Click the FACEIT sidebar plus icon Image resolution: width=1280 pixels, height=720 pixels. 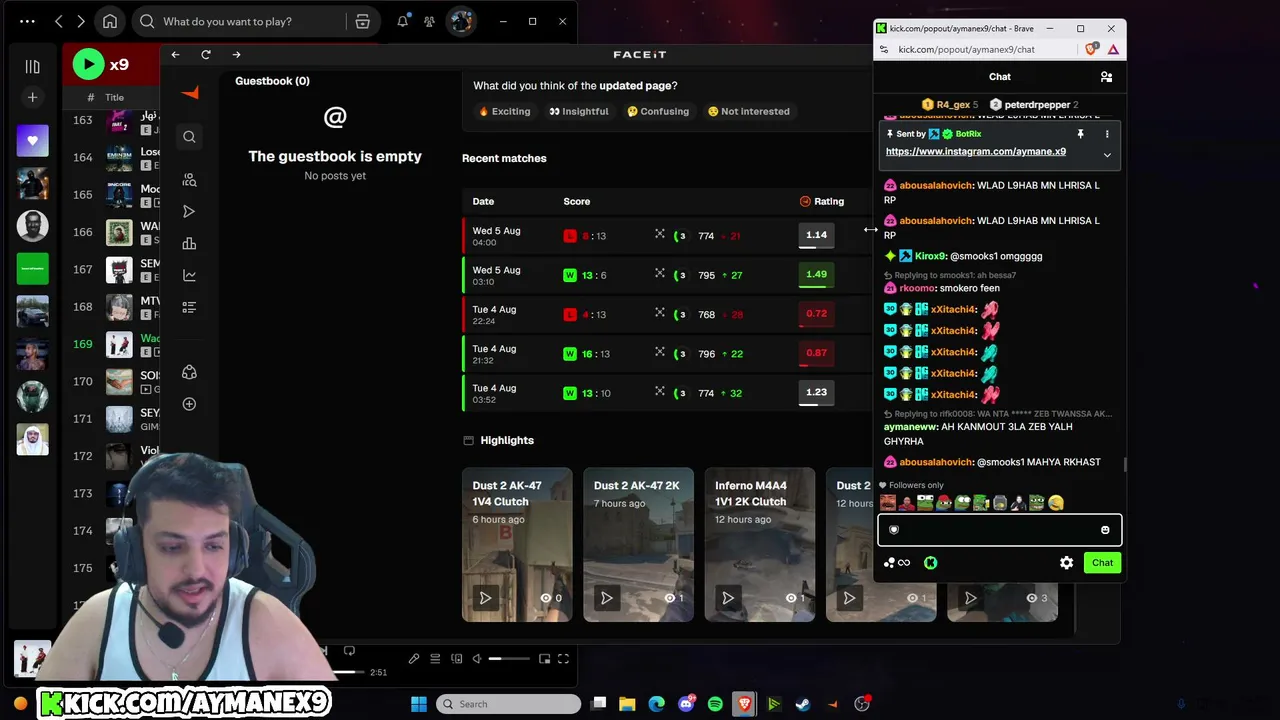point(189,404)
